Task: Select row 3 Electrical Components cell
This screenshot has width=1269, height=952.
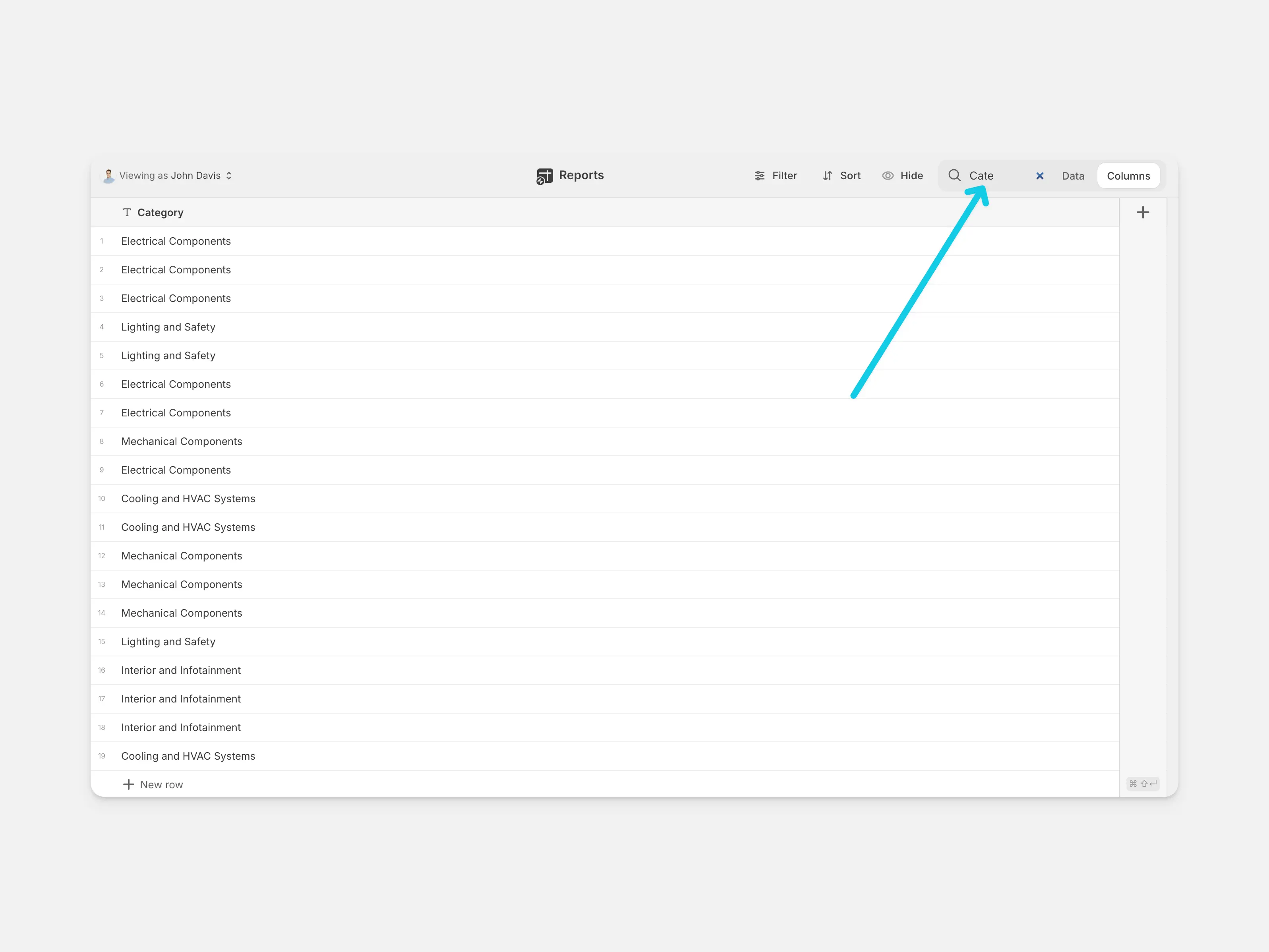Action: 605,298
